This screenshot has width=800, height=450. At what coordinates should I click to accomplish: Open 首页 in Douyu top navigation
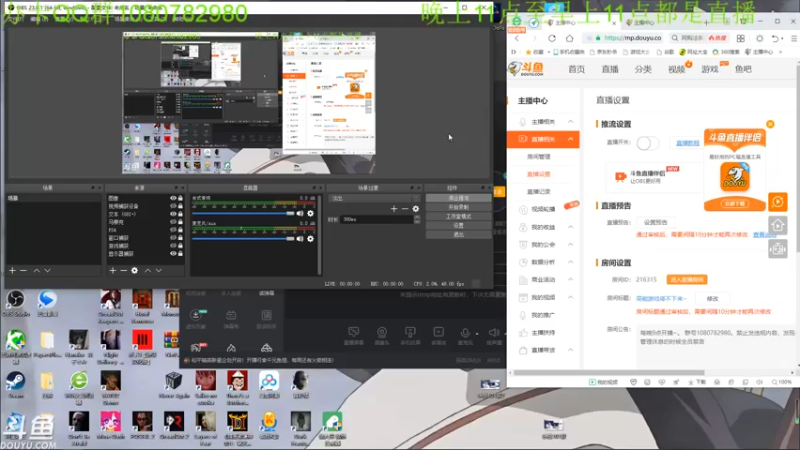(577, 69)
